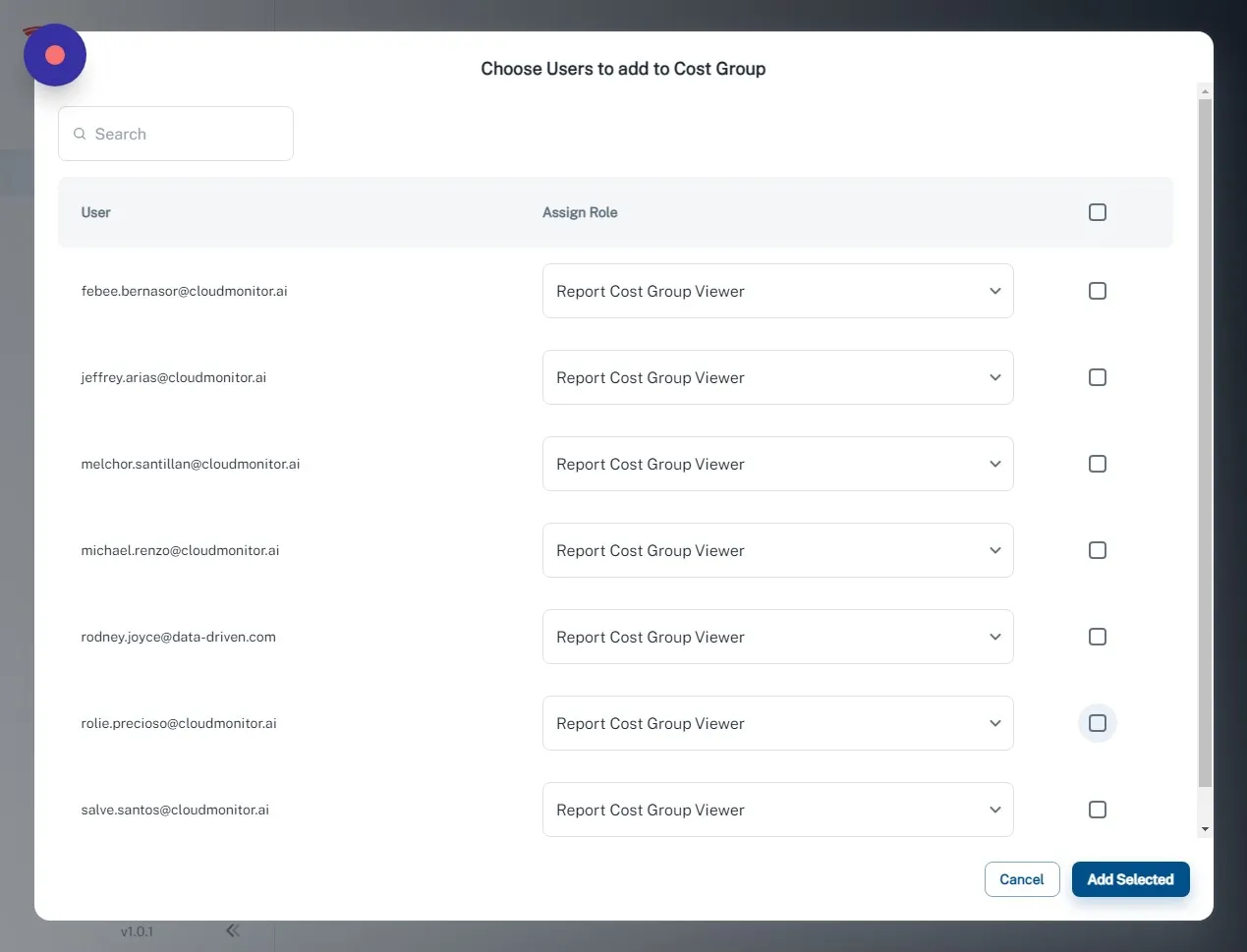1247x952 pixels.
Task: Open role dropdown for rodney.joyce
Action: click(777, 637)
